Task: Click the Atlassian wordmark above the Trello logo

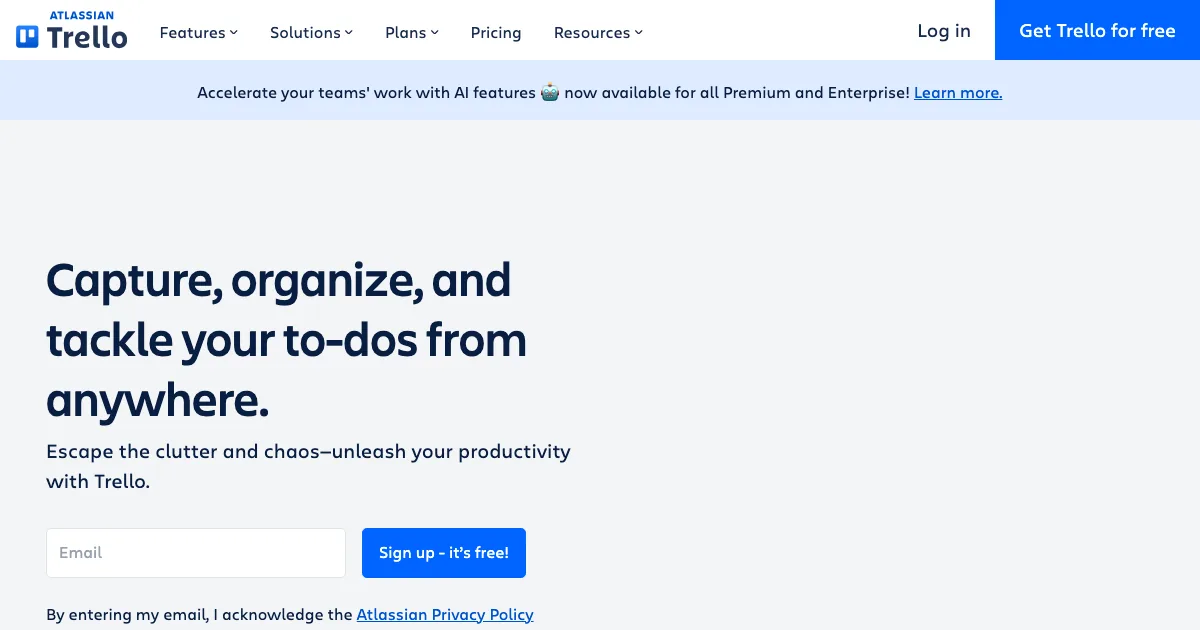Action: [x=81, y=15]
